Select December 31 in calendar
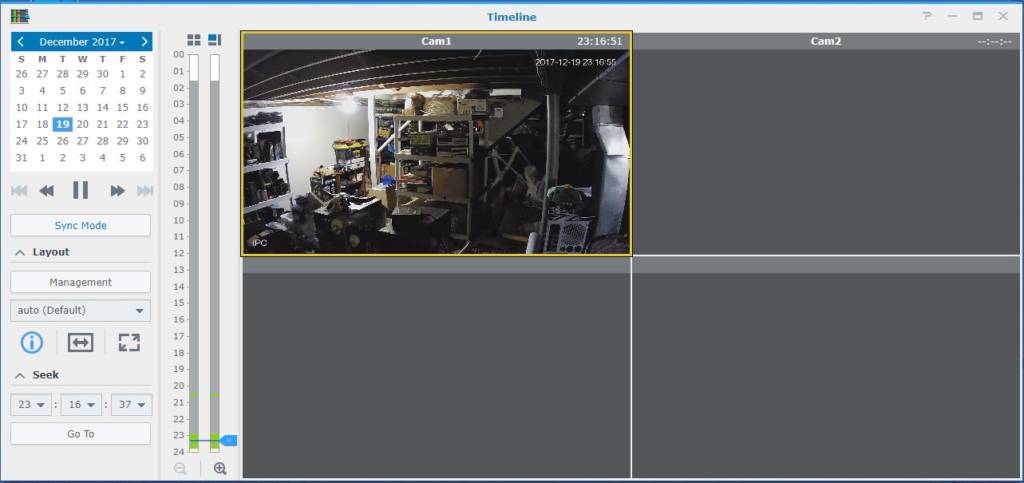 [x=22, y=158]
